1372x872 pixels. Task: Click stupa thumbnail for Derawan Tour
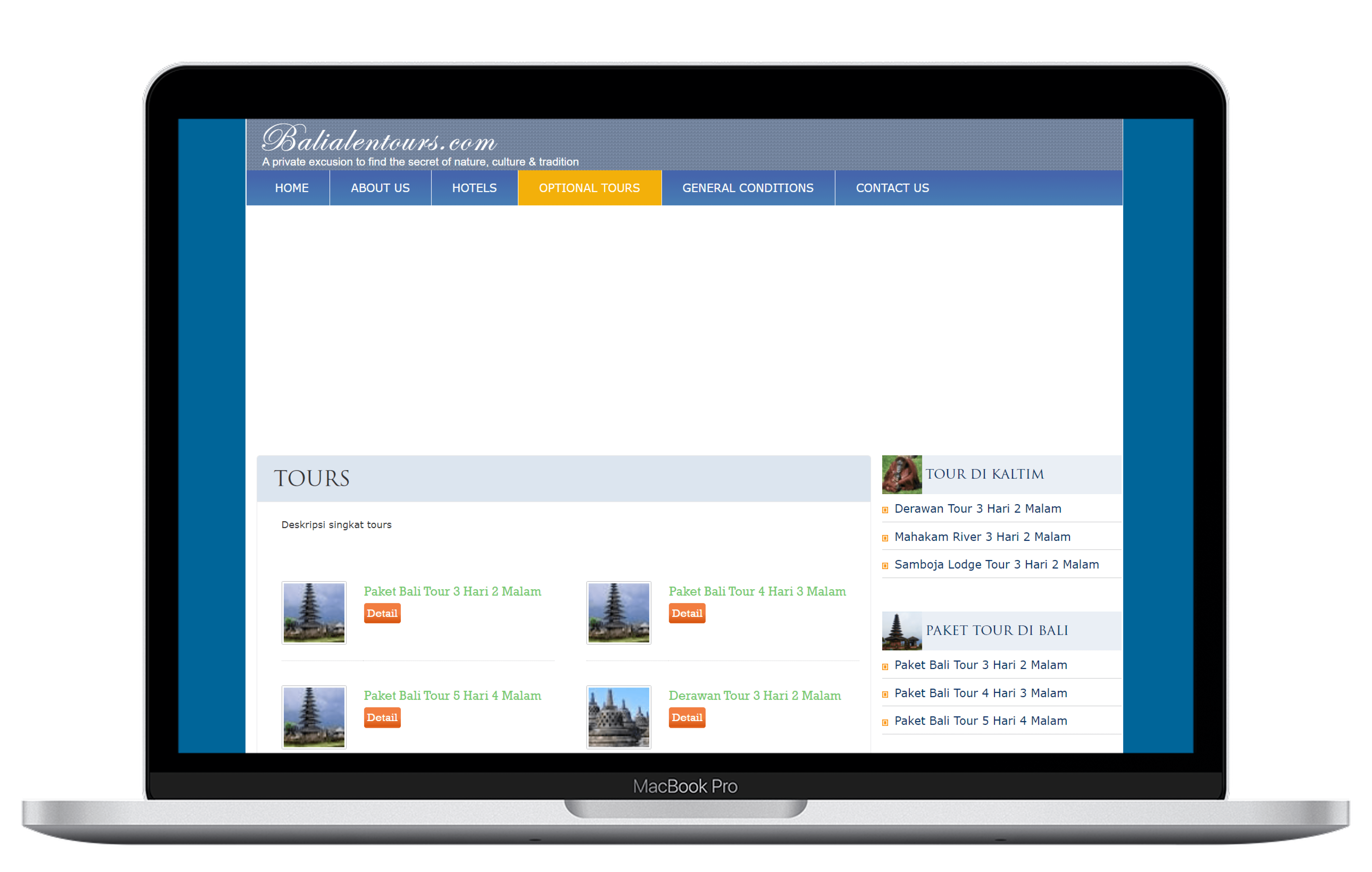[619, 717]
